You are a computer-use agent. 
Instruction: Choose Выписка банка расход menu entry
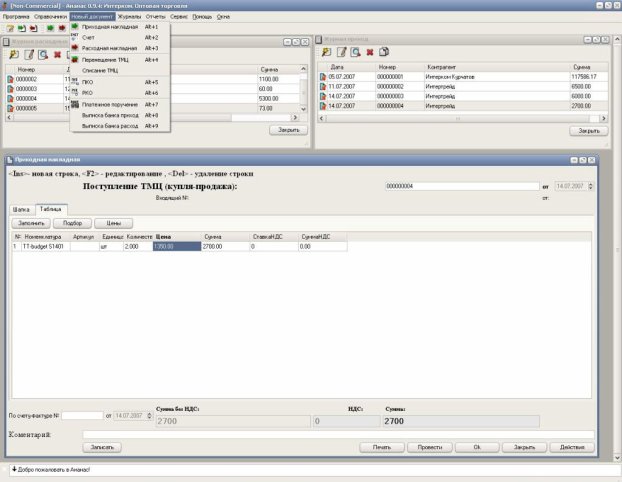(x=120, y=126)
